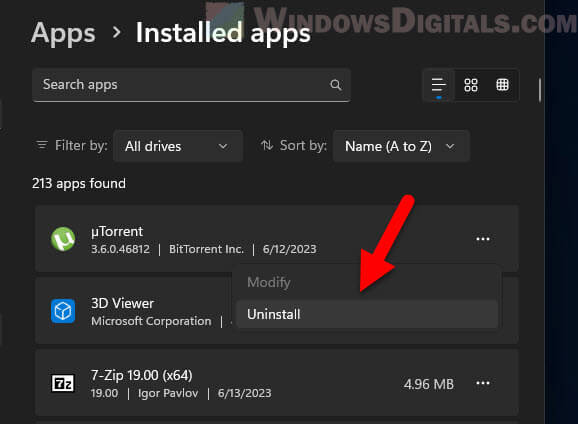Switch to table view layout
The width and height of the screenshot is (578, 424).
[x=502, y=85]
